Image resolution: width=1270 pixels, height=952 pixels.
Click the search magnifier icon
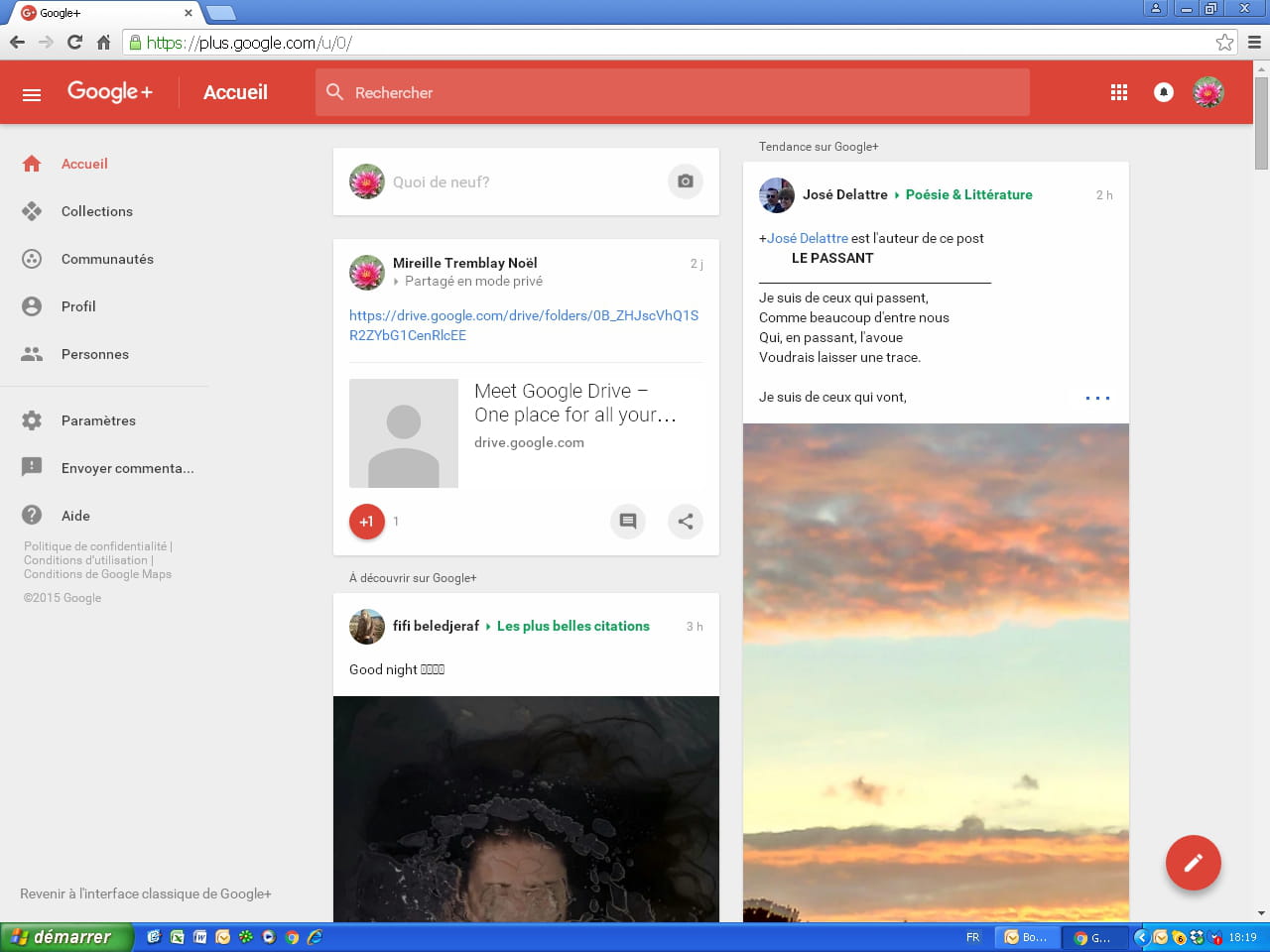click(x=335, y=92)
